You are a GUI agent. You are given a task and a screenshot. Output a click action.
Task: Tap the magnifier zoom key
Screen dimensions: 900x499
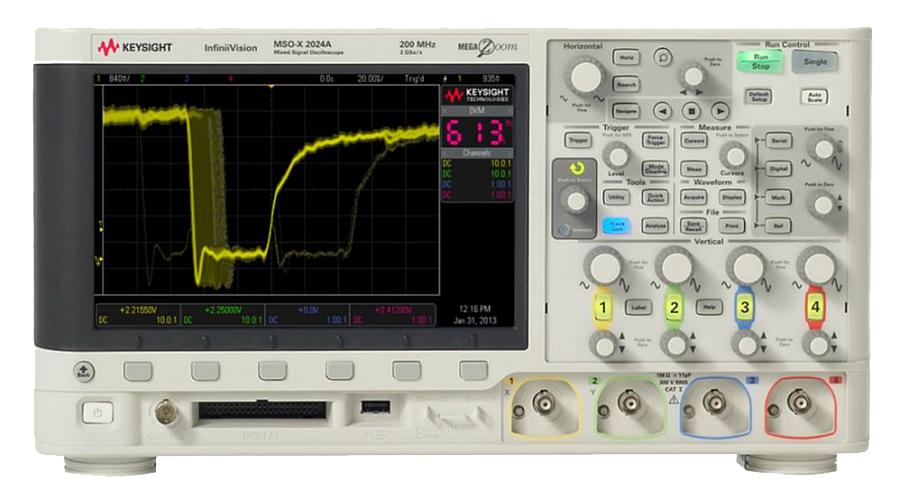pos(663,57)
